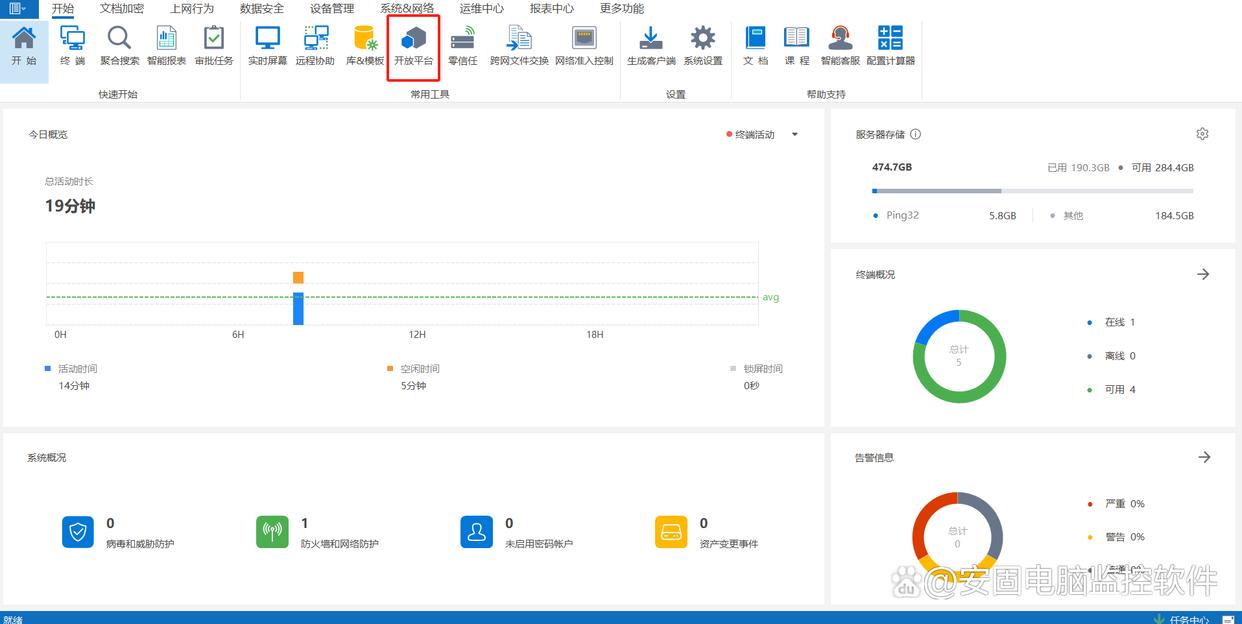Open the 智能客服 support icon
Screen dimensions: 1242x624
tap(840, 46)
